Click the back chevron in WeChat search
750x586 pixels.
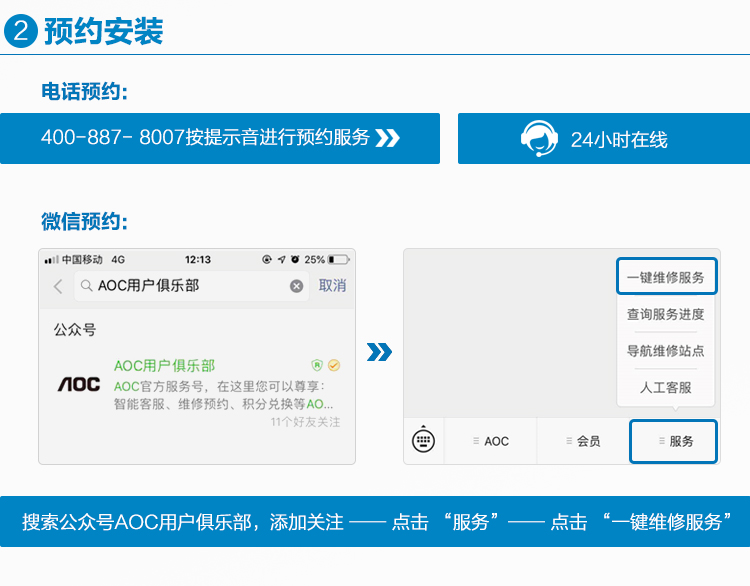point(58,286)
